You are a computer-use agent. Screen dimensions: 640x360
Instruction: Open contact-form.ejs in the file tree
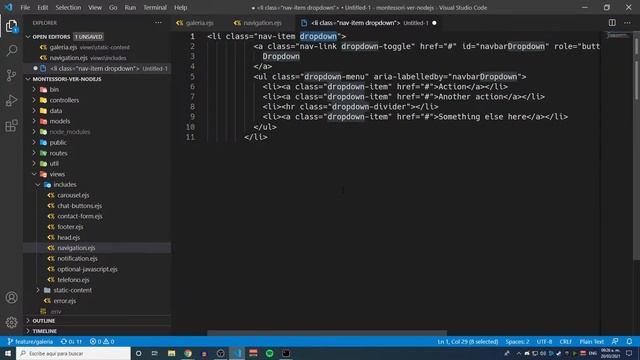(x=80, y=216)
